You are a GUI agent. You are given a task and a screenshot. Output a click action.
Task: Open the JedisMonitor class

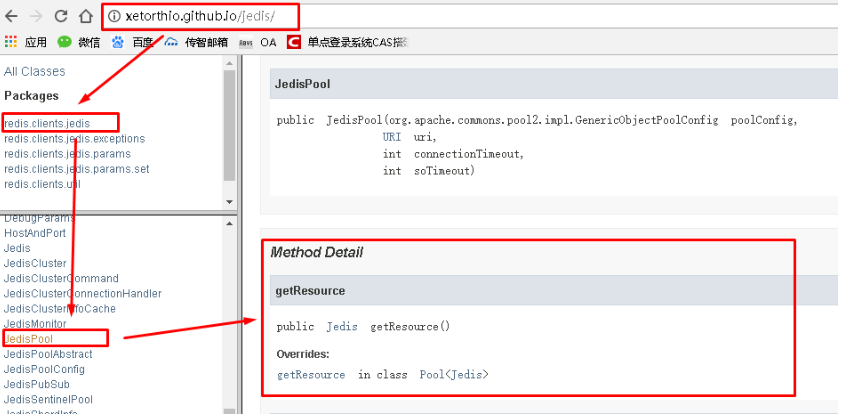35,324
